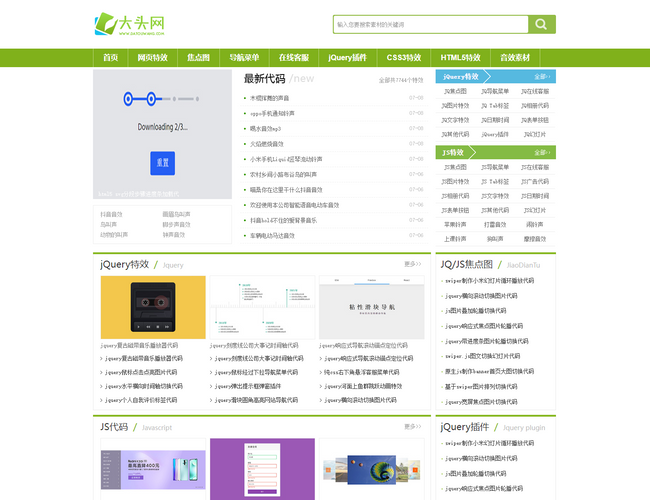Viewport: 650px width, 500px height.
Task: Click the blue jQuery特效 sidebar heading
Action: 461,77
